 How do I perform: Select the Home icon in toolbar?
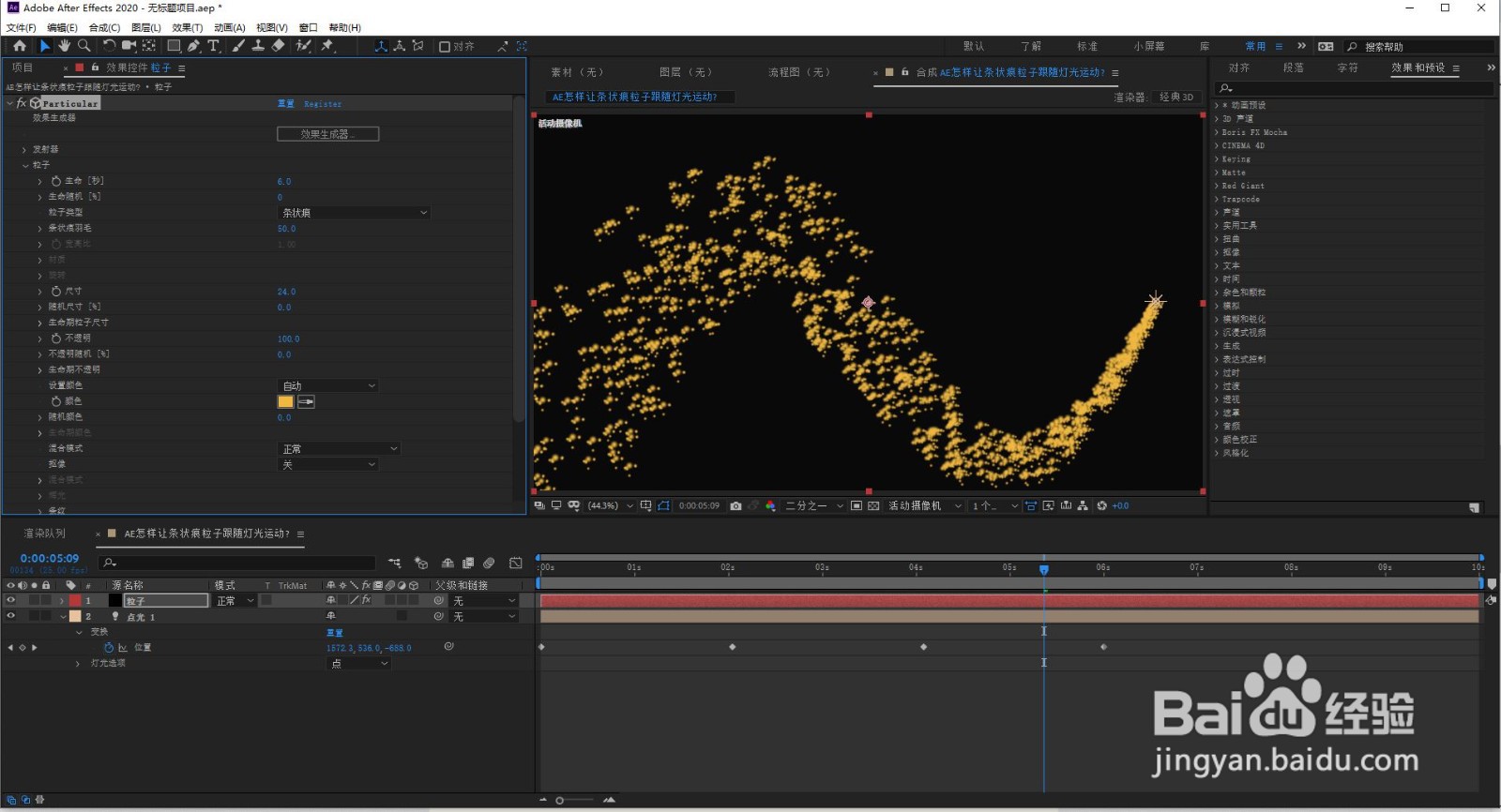20,45
